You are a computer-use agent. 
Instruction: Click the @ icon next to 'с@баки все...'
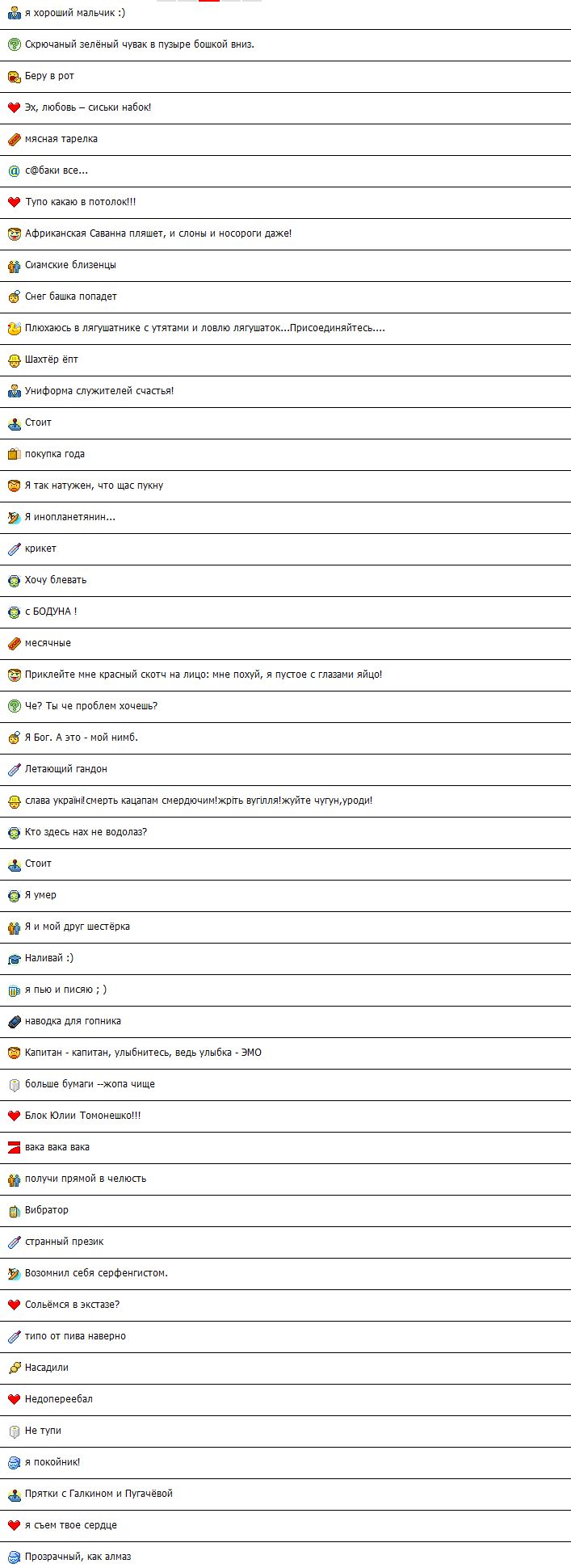pyautogui.click(x=14, y=170)
